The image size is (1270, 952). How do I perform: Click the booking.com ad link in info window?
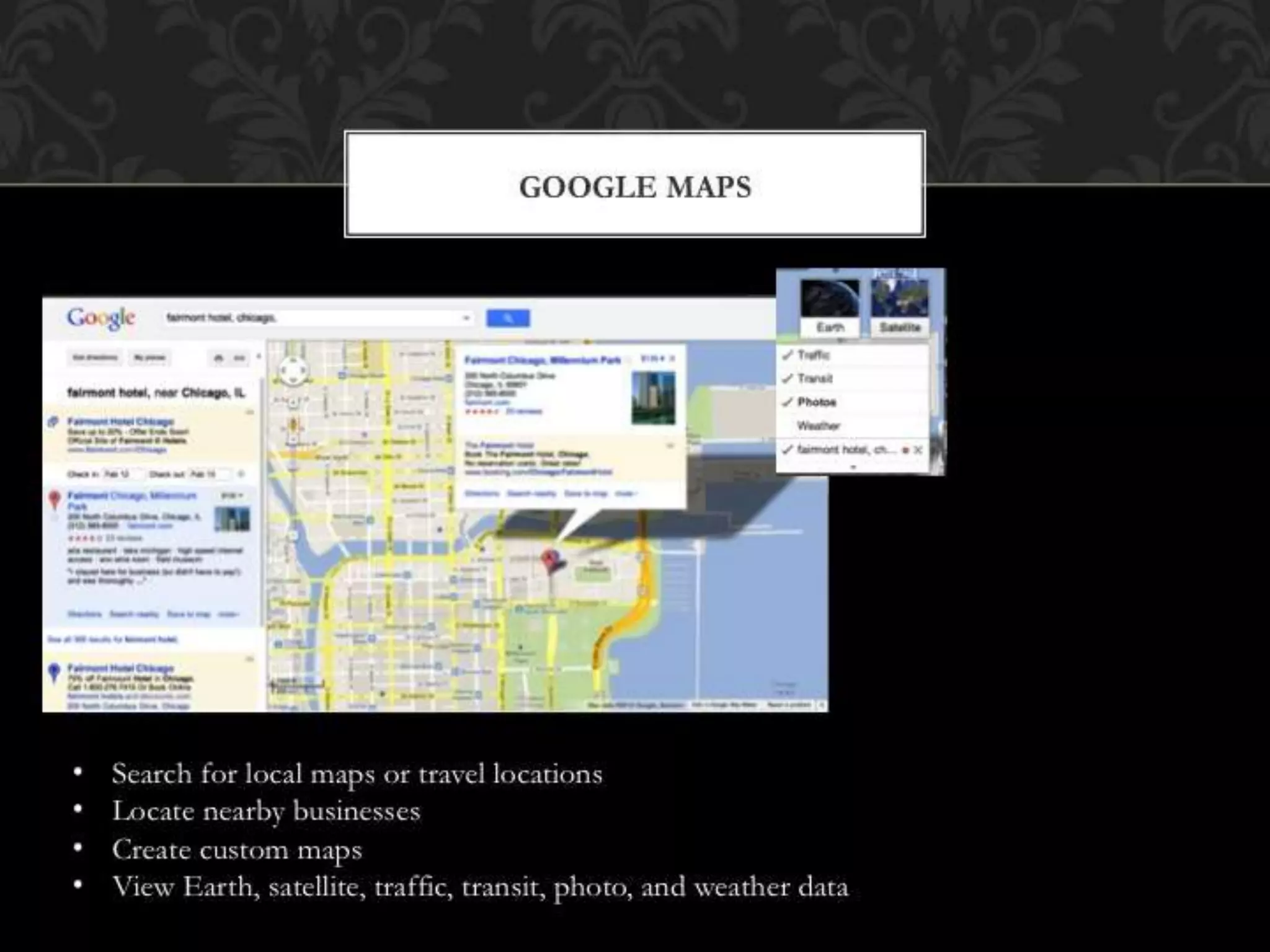click(538, 472)
